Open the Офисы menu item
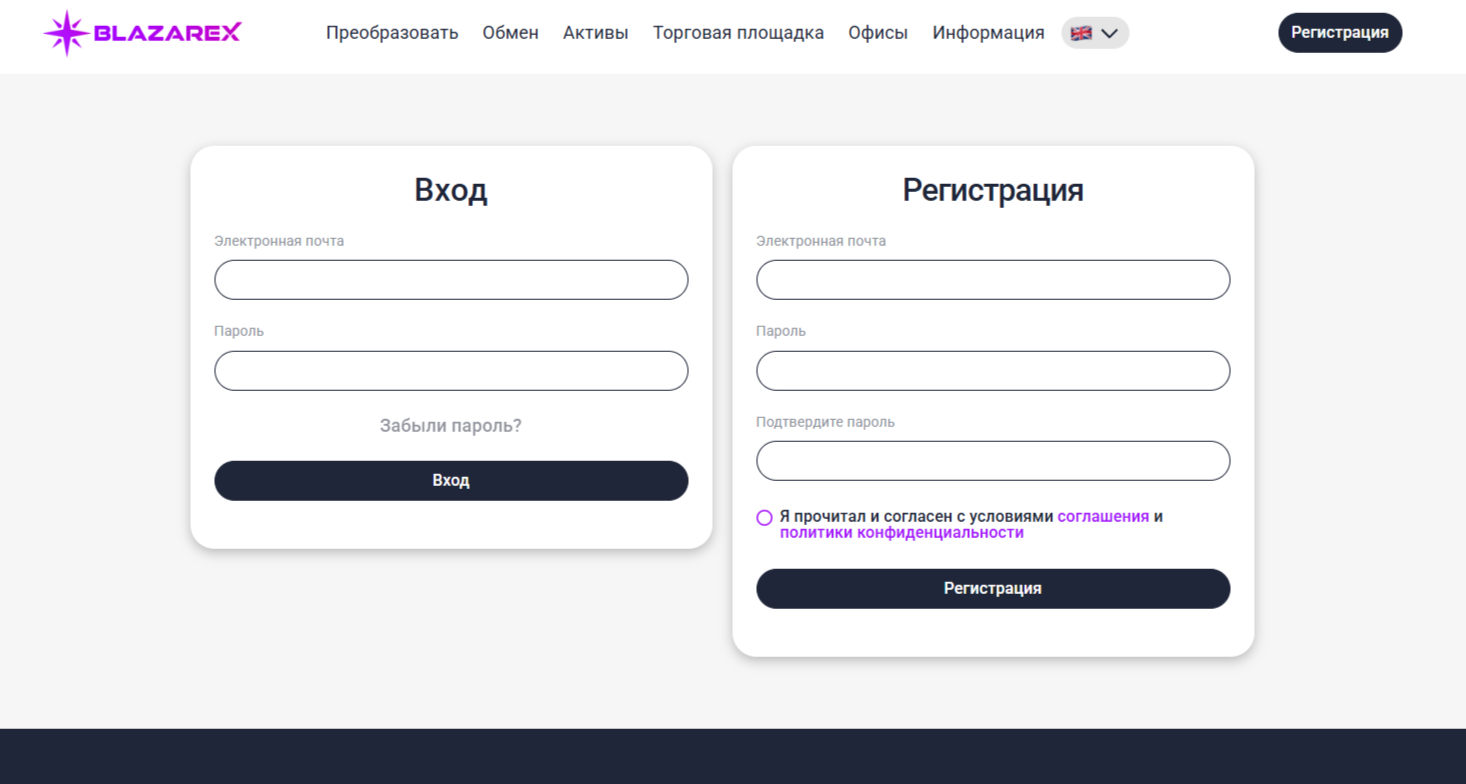The image size is (1466, 784). [x=878, y=33]
